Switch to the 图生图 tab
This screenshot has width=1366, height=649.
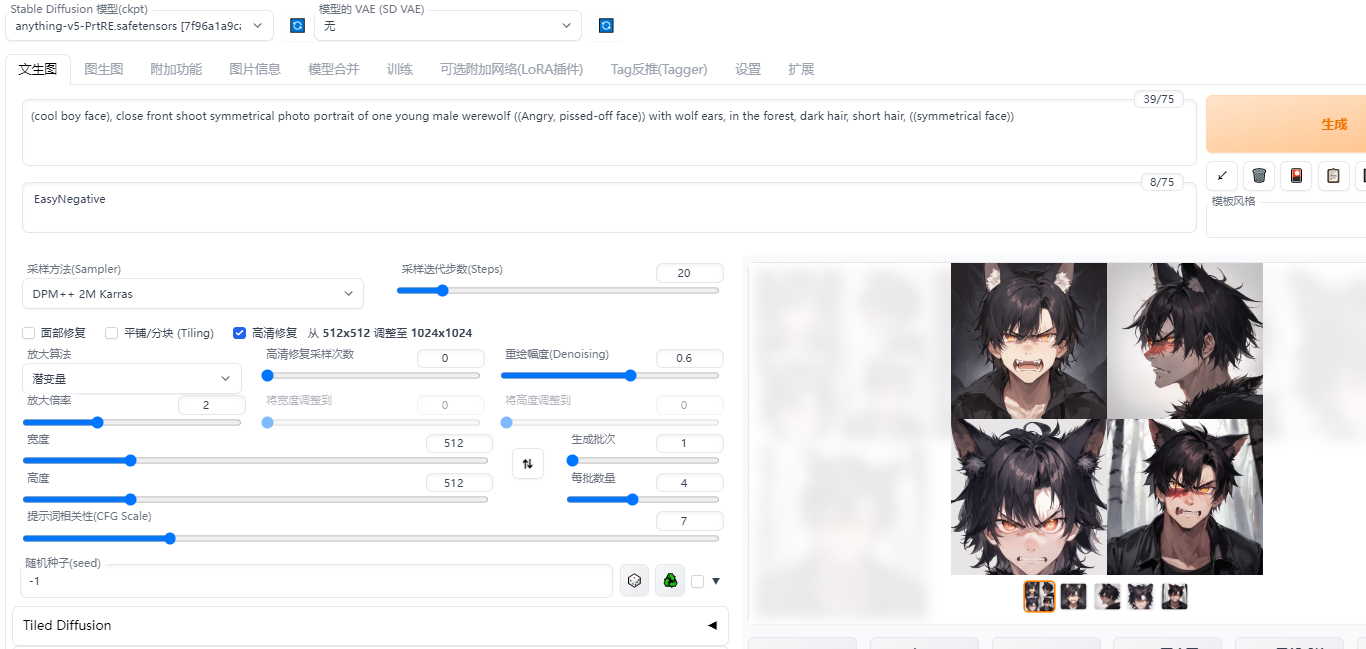click(x=104, y=69)
